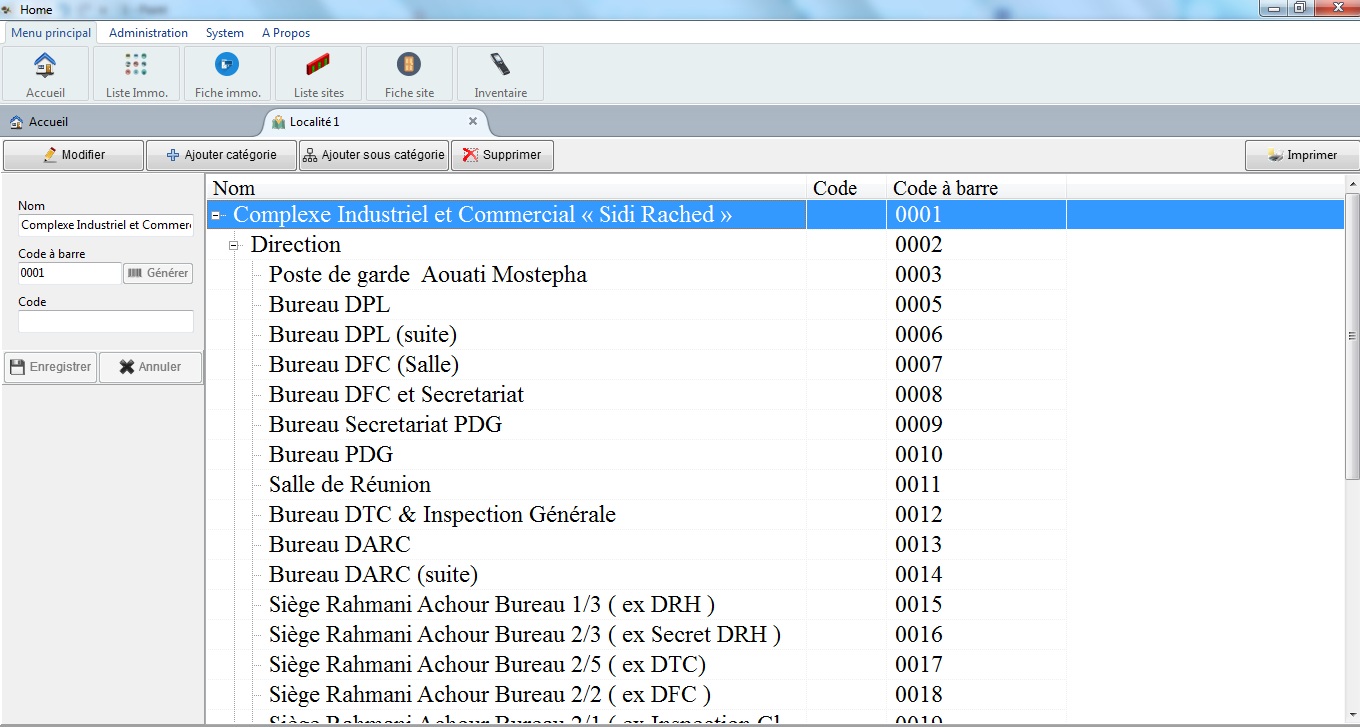The image size is (1360, 727).
Task: Launch the Inventaire scanner icon
Action: click(x=500, y=73)
